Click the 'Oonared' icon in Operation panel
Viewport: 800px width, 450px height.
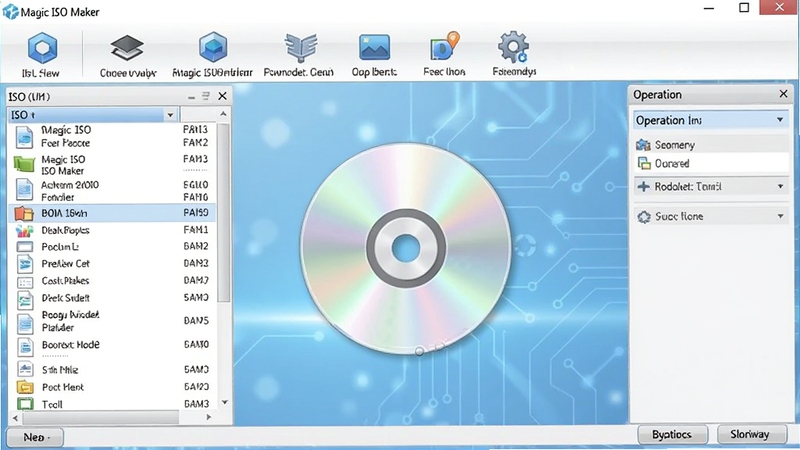[644, 164]
